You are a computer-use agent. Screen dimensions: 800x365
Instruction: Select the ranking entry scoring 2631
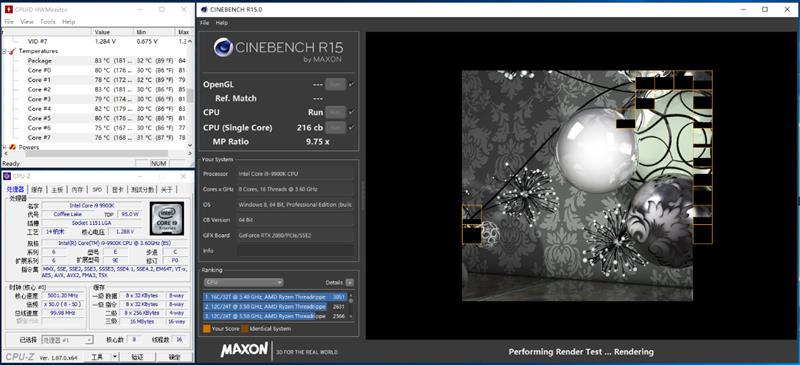275,306
